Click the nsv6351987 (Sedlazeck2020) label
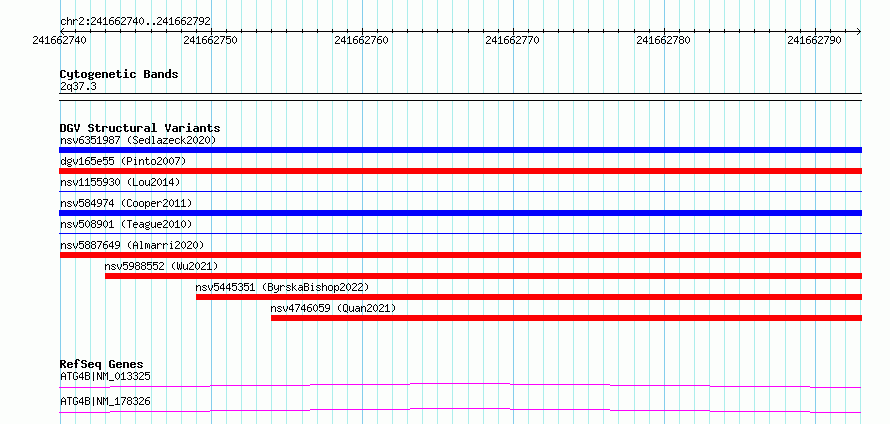The width and height of the screenshot is (890, 424). click(x=138, y=140)
